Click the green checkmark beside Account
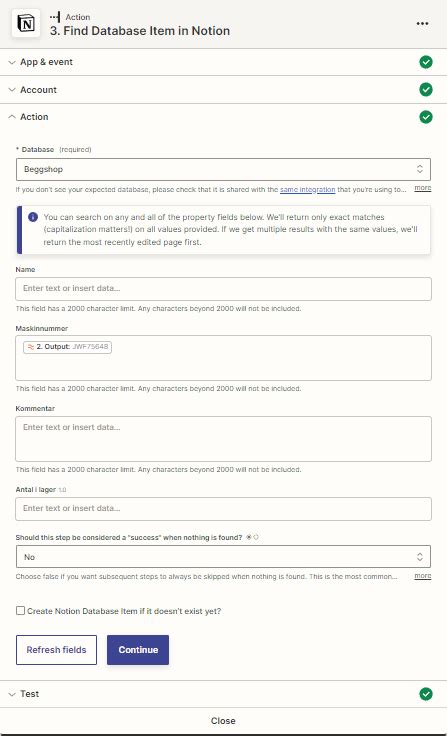This screenshot has width=447, height=736. click(x=425, y=90)
